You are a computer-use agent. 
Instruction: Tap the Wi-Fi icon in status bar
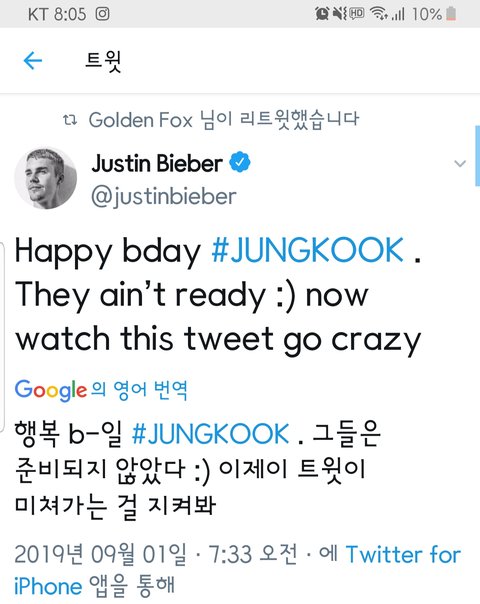(x=378, y=14)
